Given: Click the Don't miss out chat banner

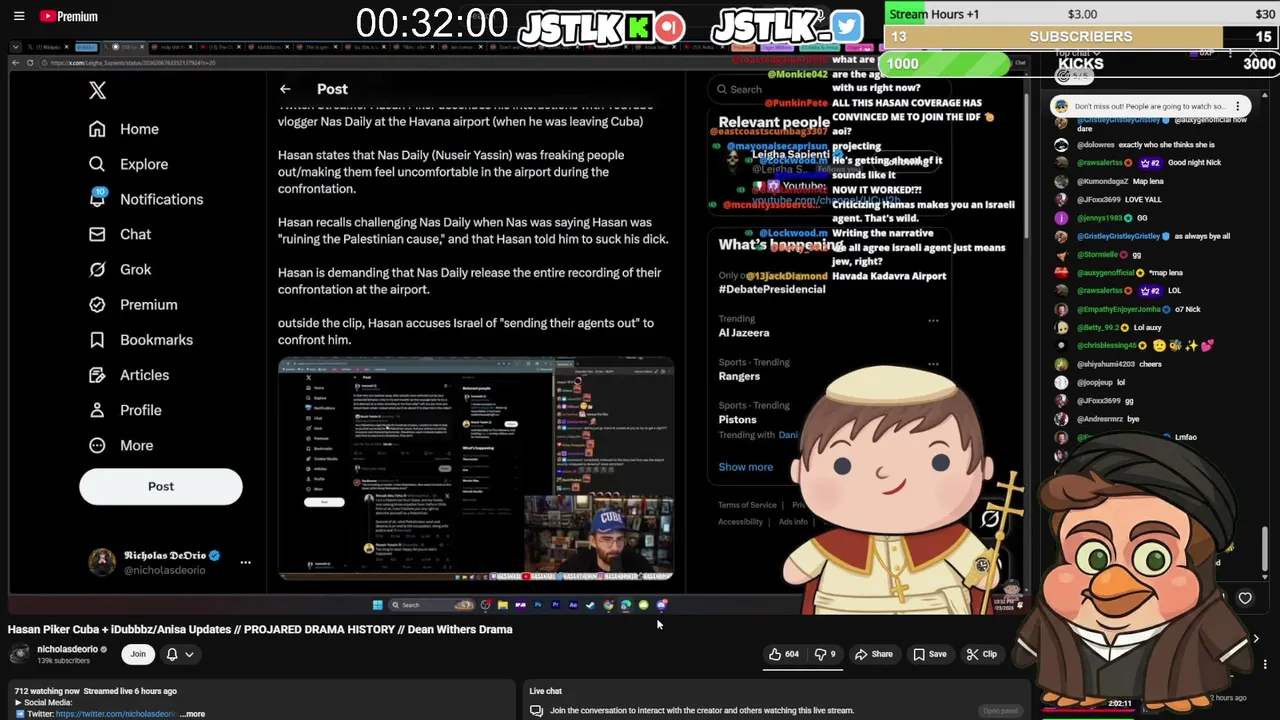Looking at the screenshot, I should coord(1149,106).
